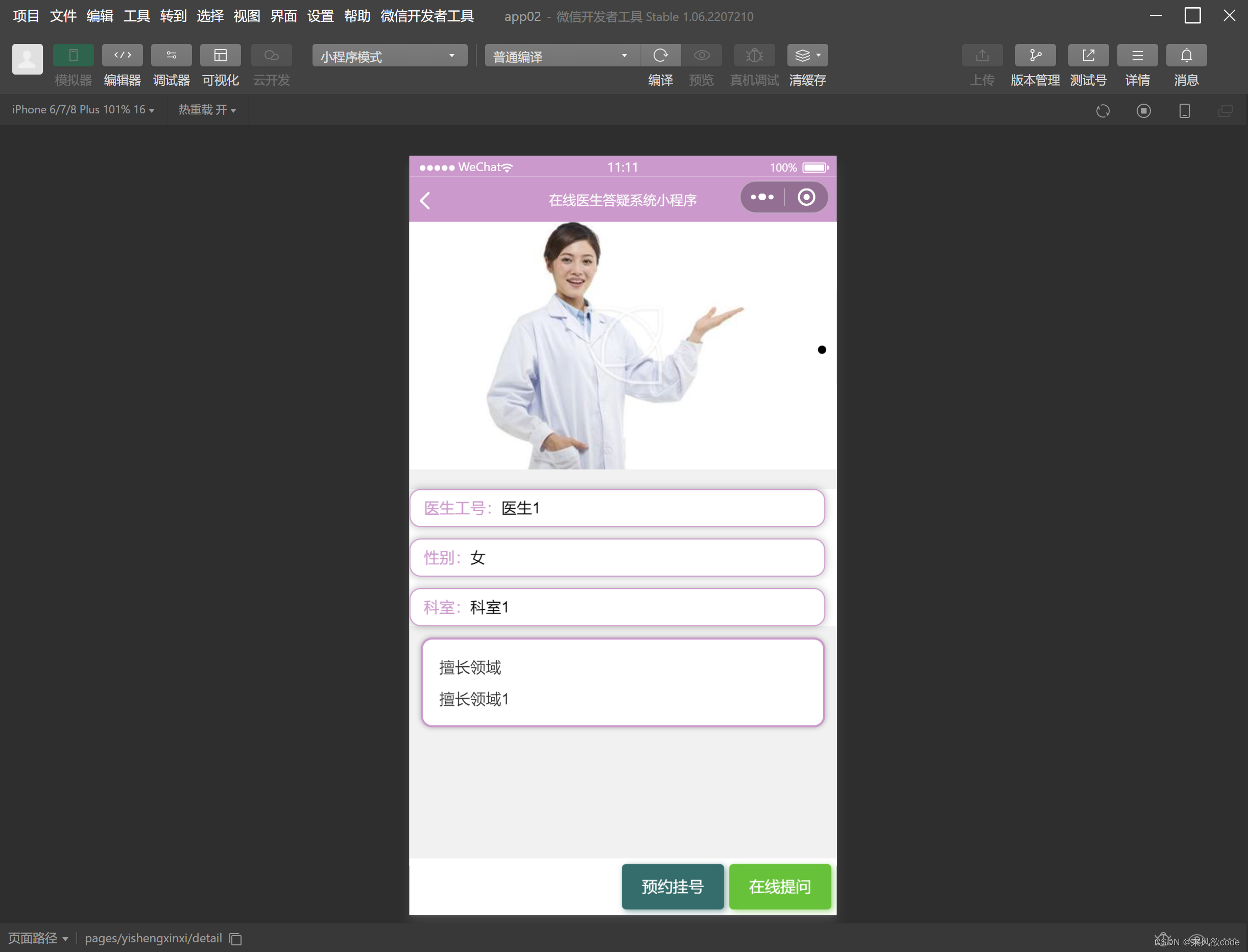Open the 设置 menu

point(320,16)
